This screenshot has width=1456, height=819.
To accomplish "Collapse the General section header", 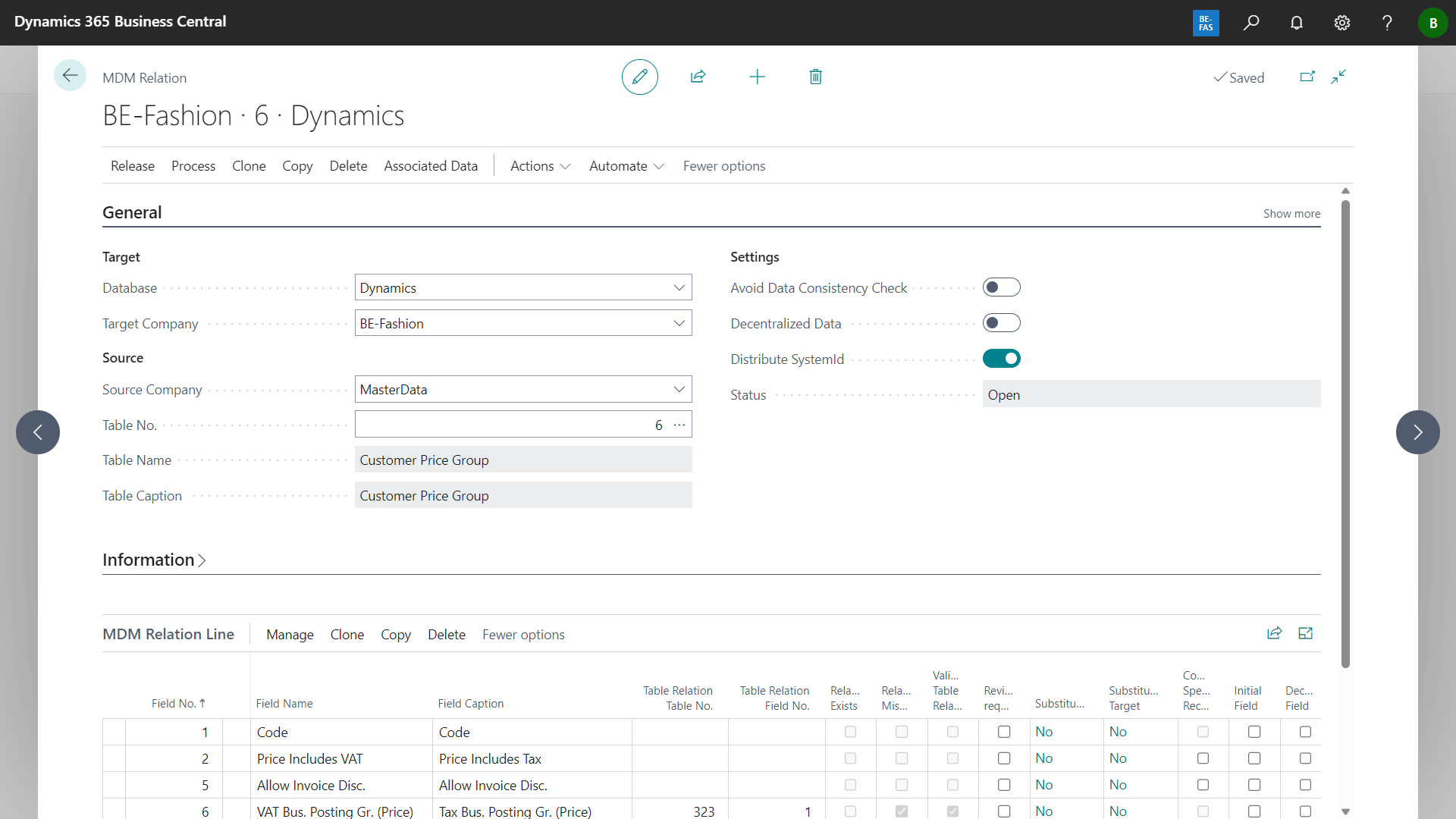I will pos(132,212).
